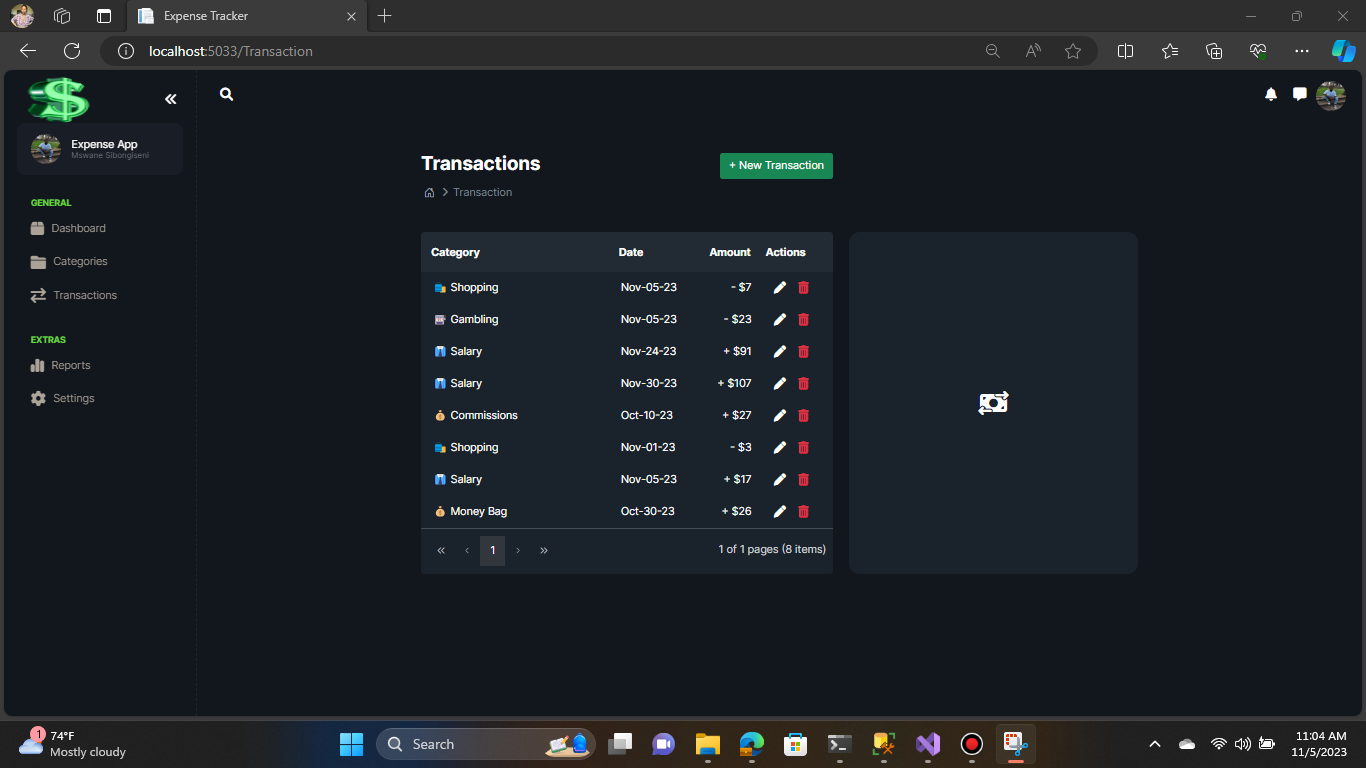Open the search with the magnifier icon

click(226, 94)
